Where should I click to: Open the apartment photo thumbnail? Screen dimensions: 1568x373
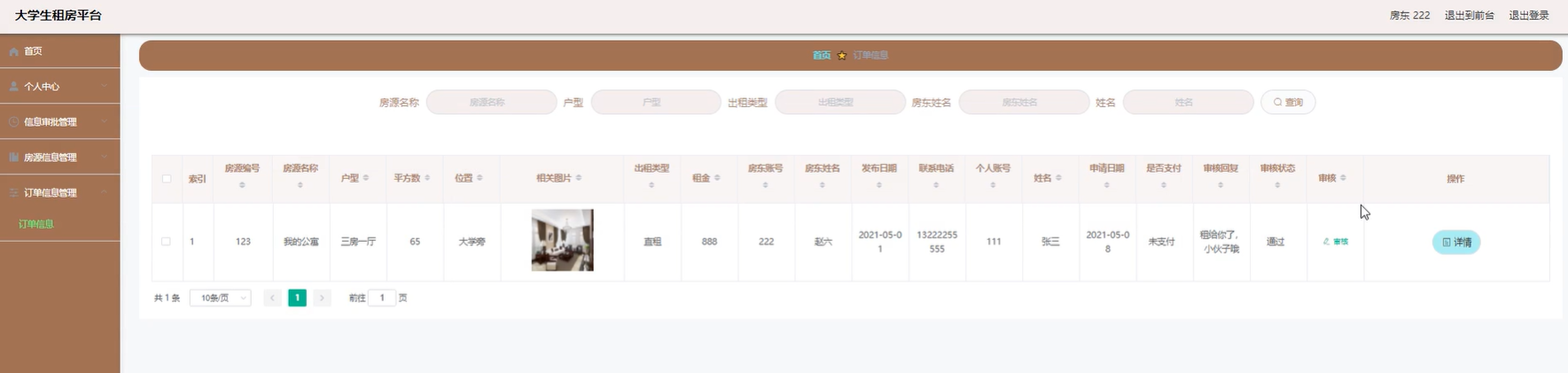(x=562, y=240)
